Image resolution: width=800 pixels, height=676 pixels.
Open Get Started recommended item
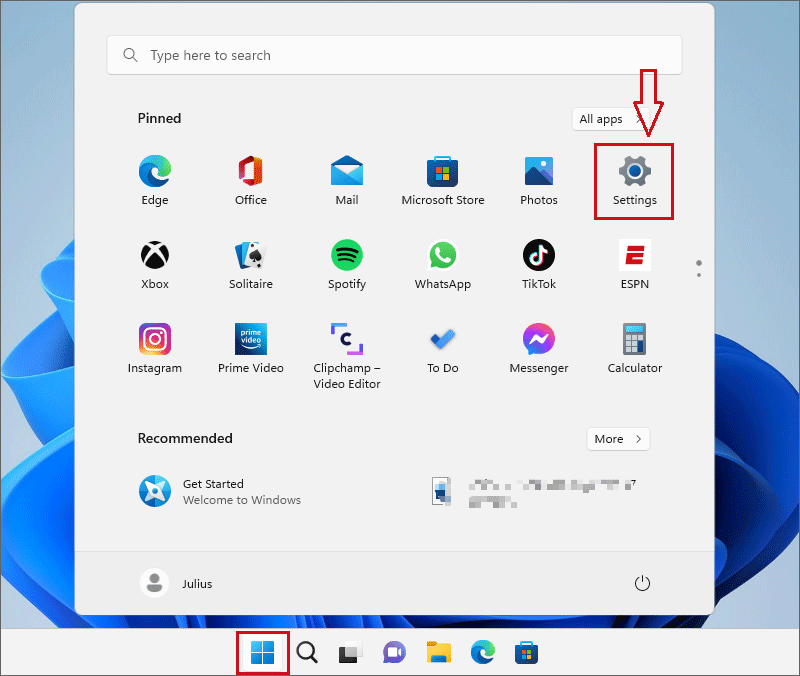(x=220, y=491)
